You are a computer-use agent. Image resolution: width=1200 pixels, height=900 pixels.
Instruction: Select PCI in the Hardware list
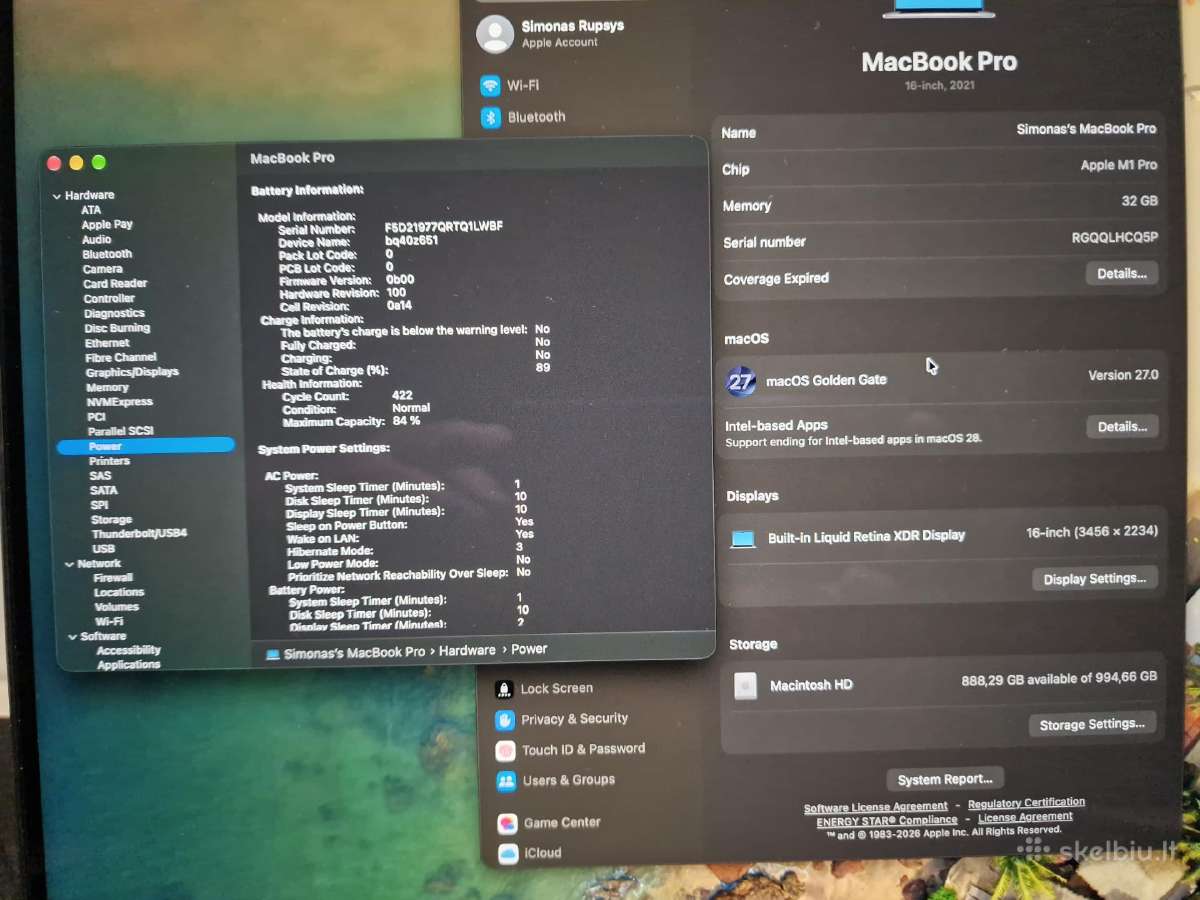point(96,417)
